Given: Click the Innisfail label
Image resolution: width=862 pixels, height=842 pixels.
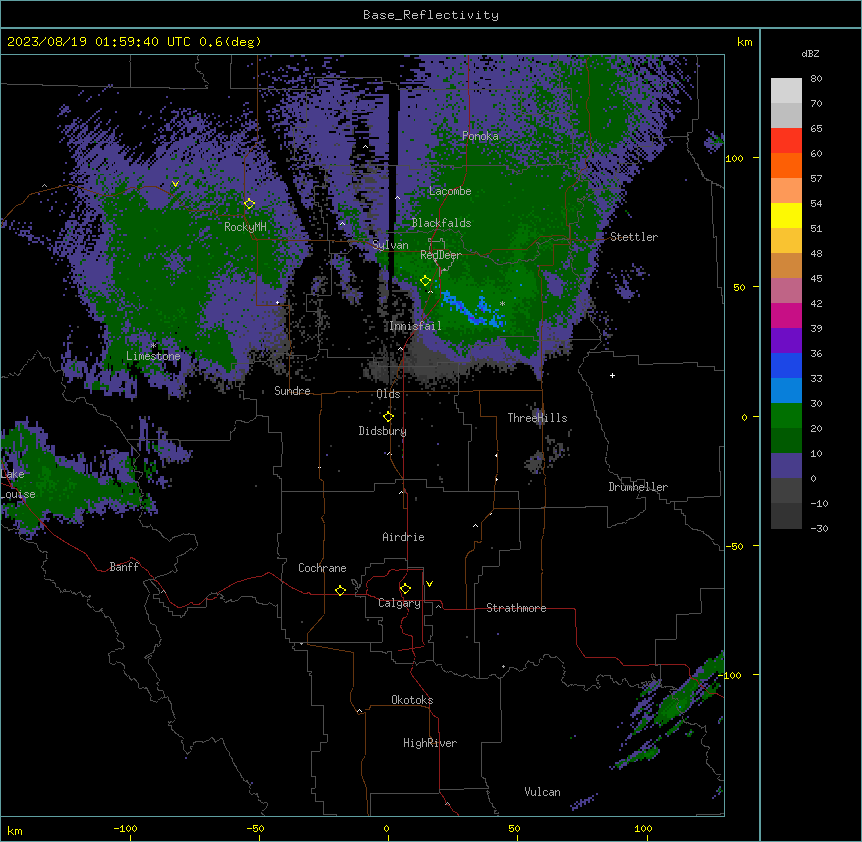Looking at the screenshot, I should pyautogui.click(x=415, y=326).
